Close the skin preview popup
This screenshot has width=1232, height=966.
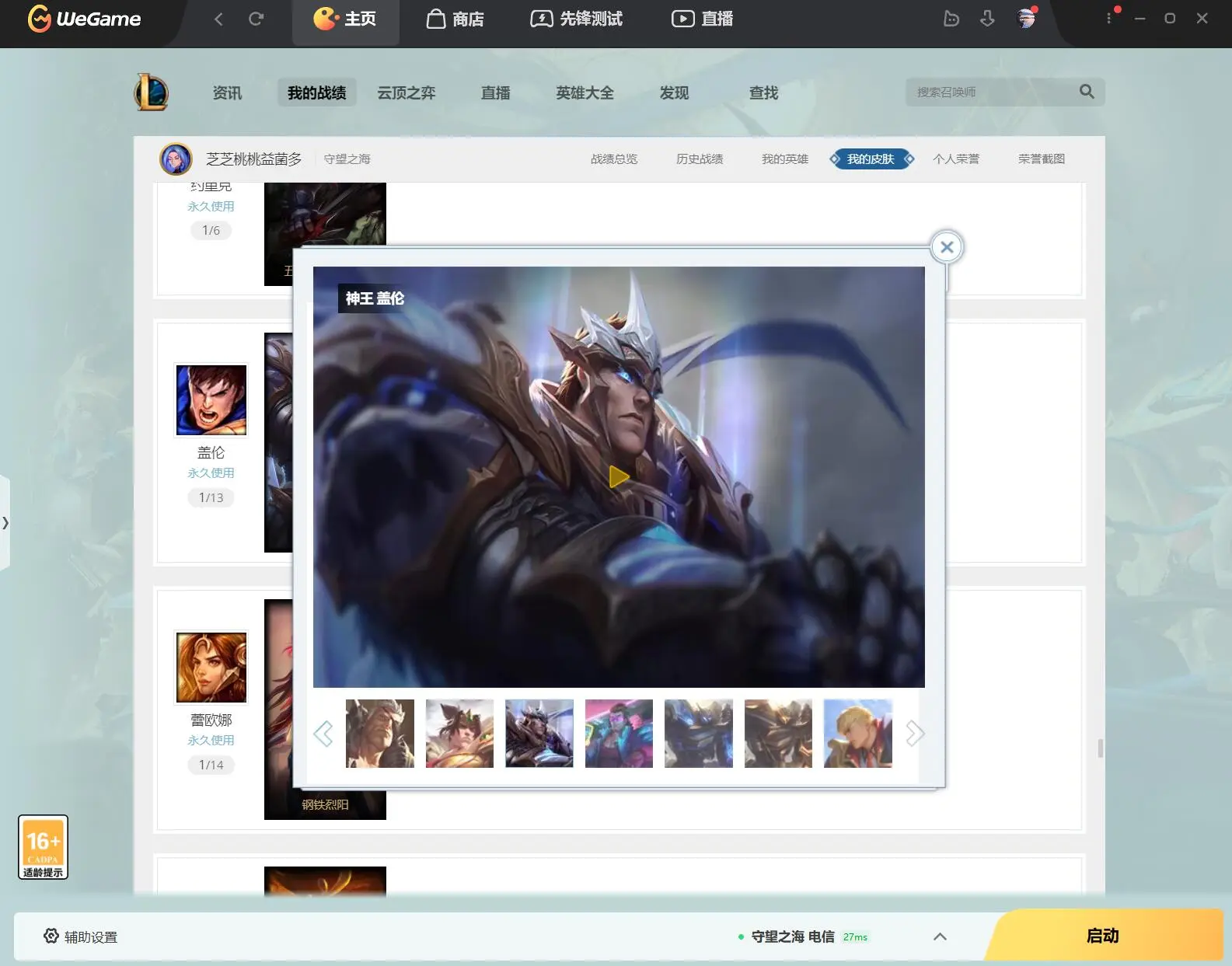(947, 247)
